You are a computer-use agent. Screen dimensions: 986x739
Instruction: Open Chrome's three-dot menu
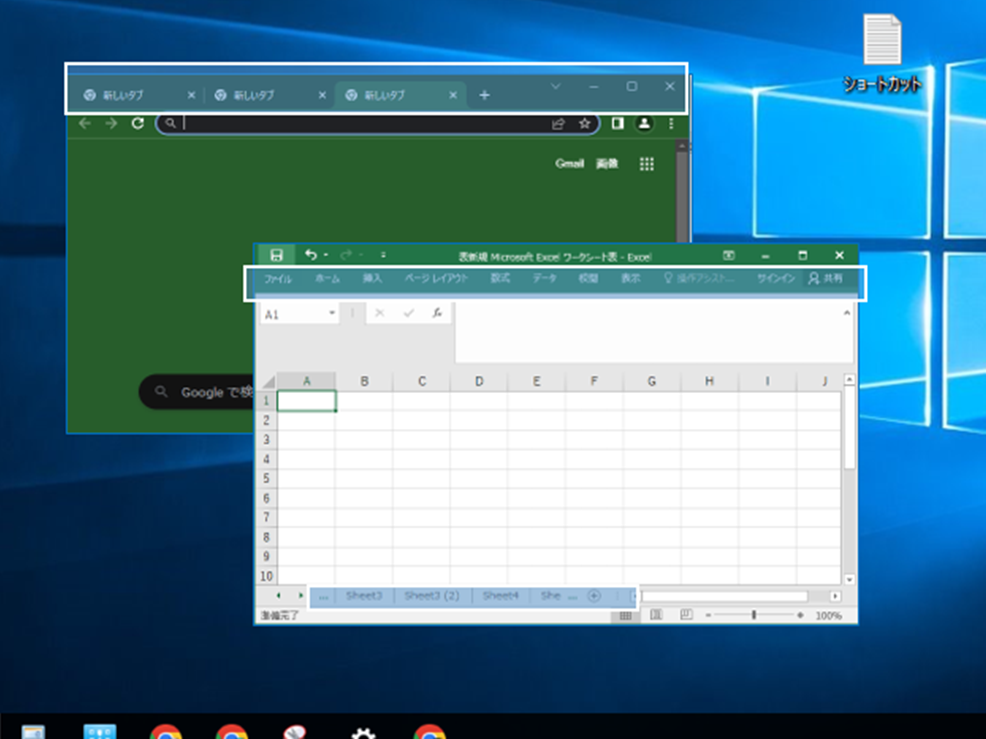point(671,123)
